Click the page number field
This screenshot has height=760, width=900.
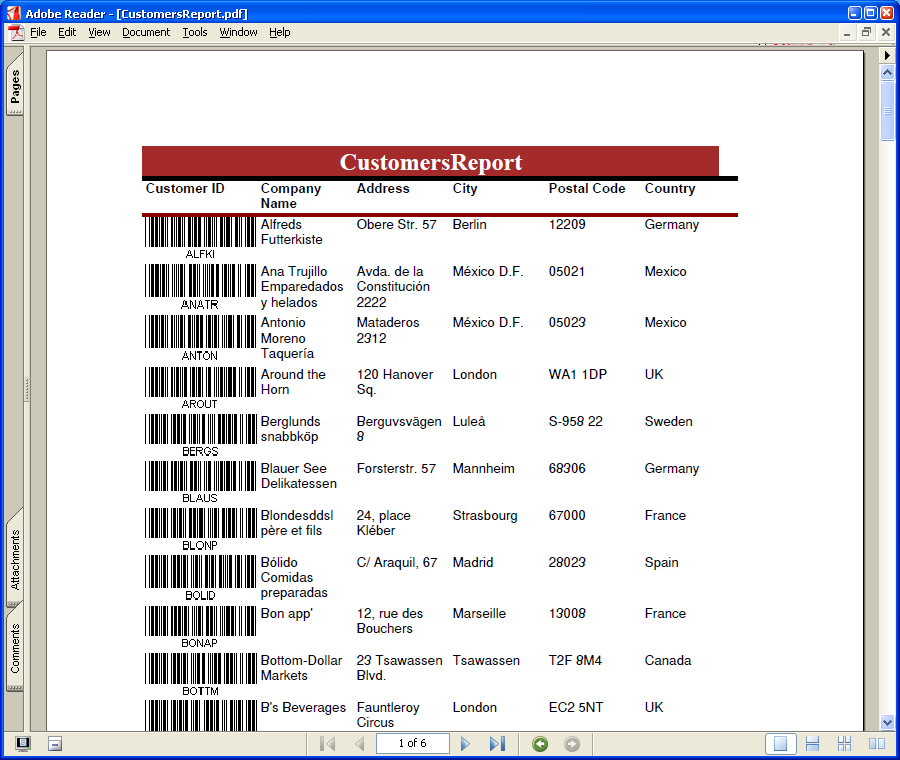tap(412, 744)
